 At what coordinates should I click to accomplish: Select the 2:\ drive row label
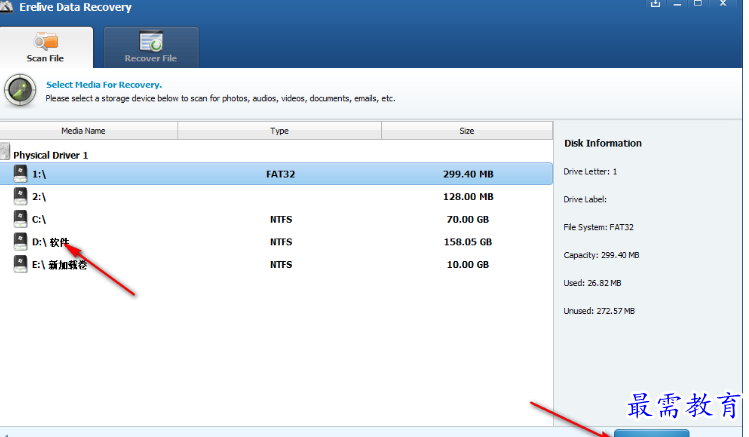pyautogui.click(x=39, y=197)
